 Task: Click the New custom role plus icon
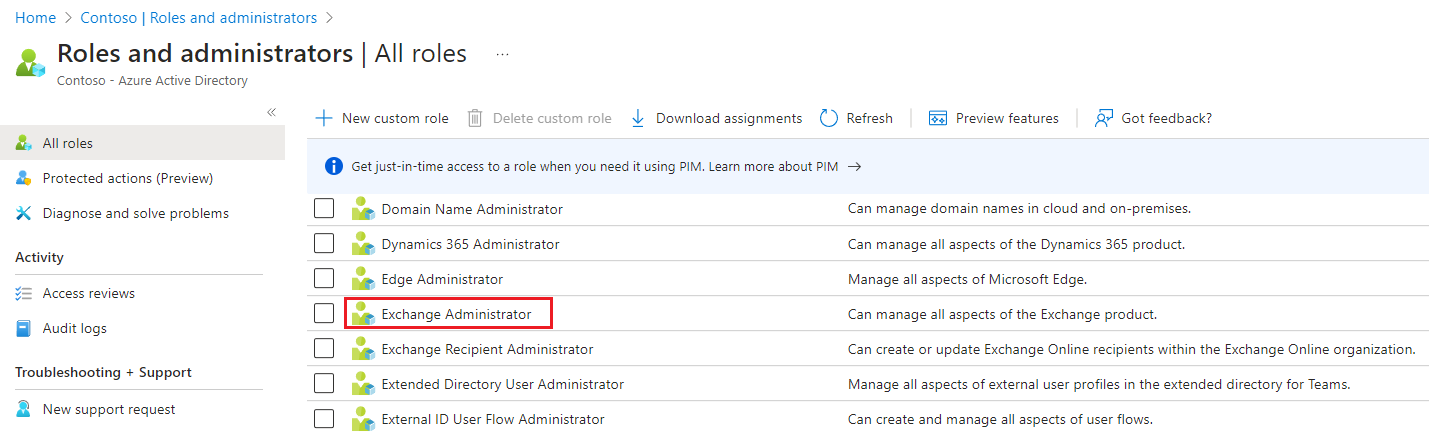pos(324,118)
